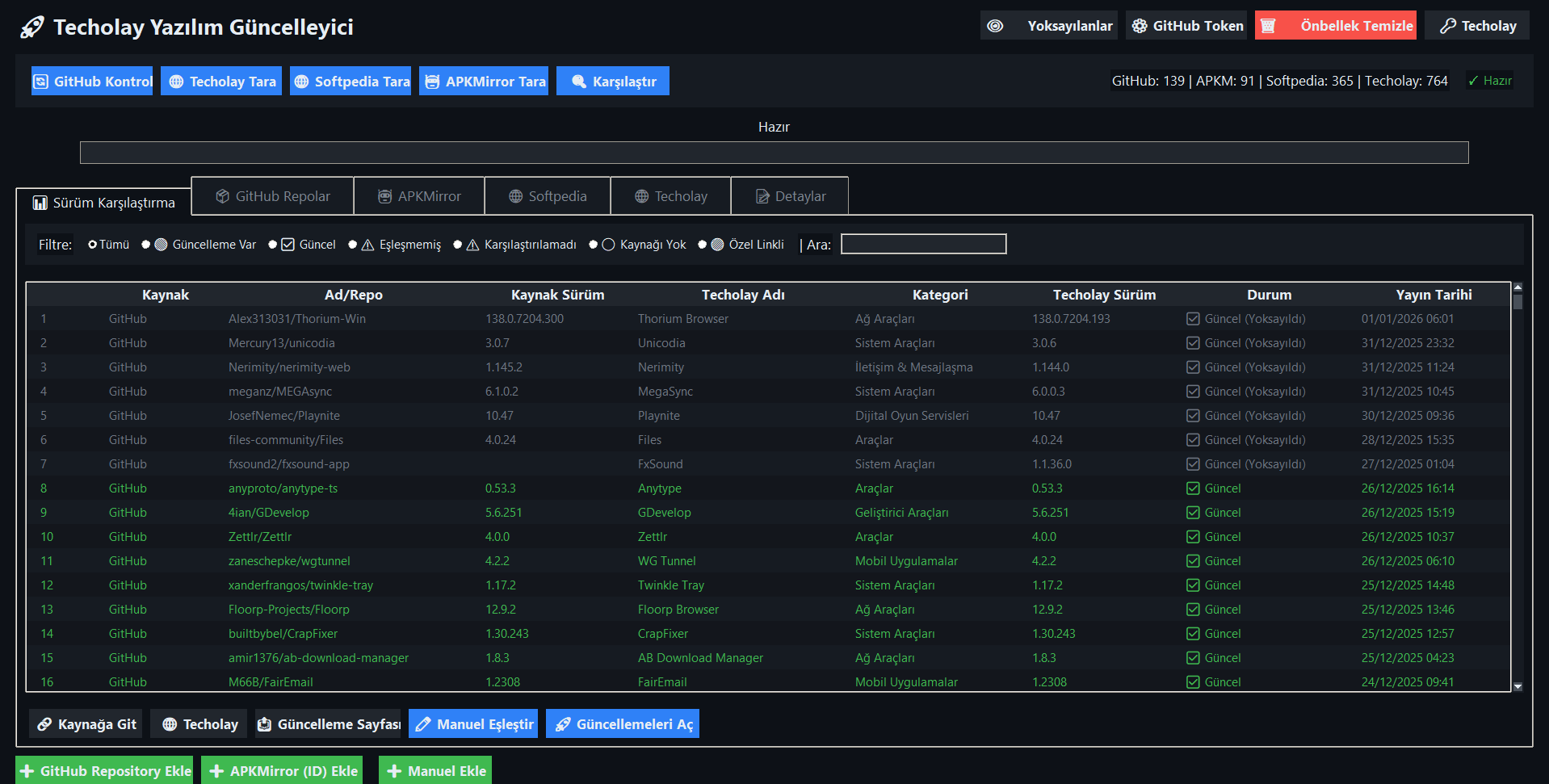Select the Alex313031/Thorium-Win row
The image size is (1549, 784).
(768, 319)
